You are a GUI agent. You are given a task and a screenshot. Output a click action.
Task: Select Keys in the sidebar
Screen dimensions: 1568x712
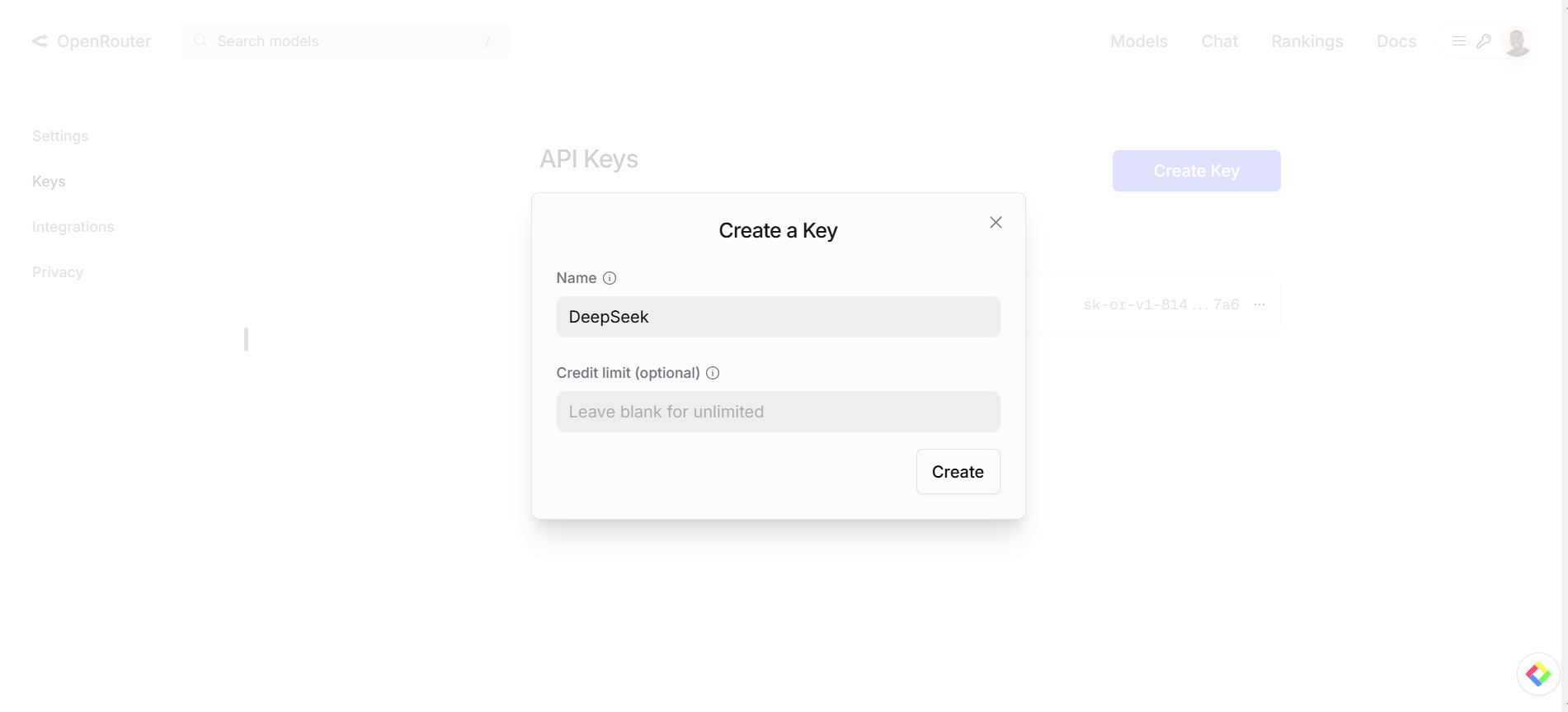pos(49,182)
